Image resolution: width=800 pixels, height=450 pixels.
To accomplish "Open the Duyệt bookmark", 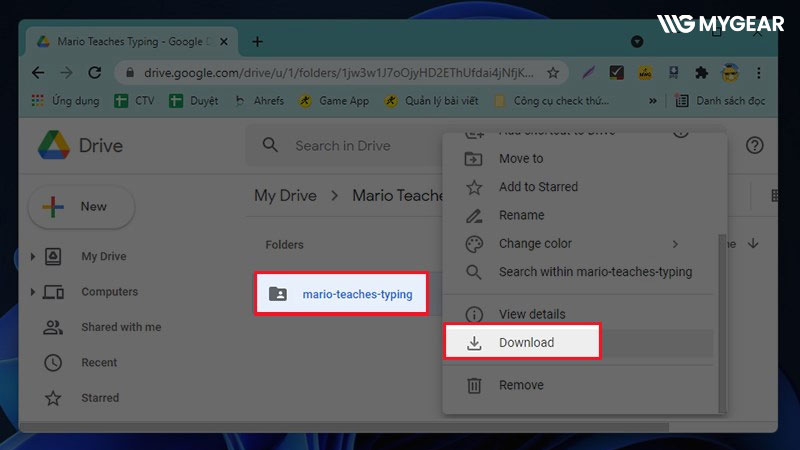I will tap(194, 101).
